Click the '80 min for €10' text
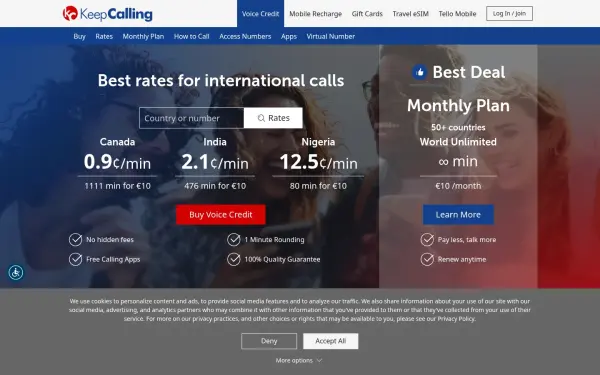 coord(318,186)
